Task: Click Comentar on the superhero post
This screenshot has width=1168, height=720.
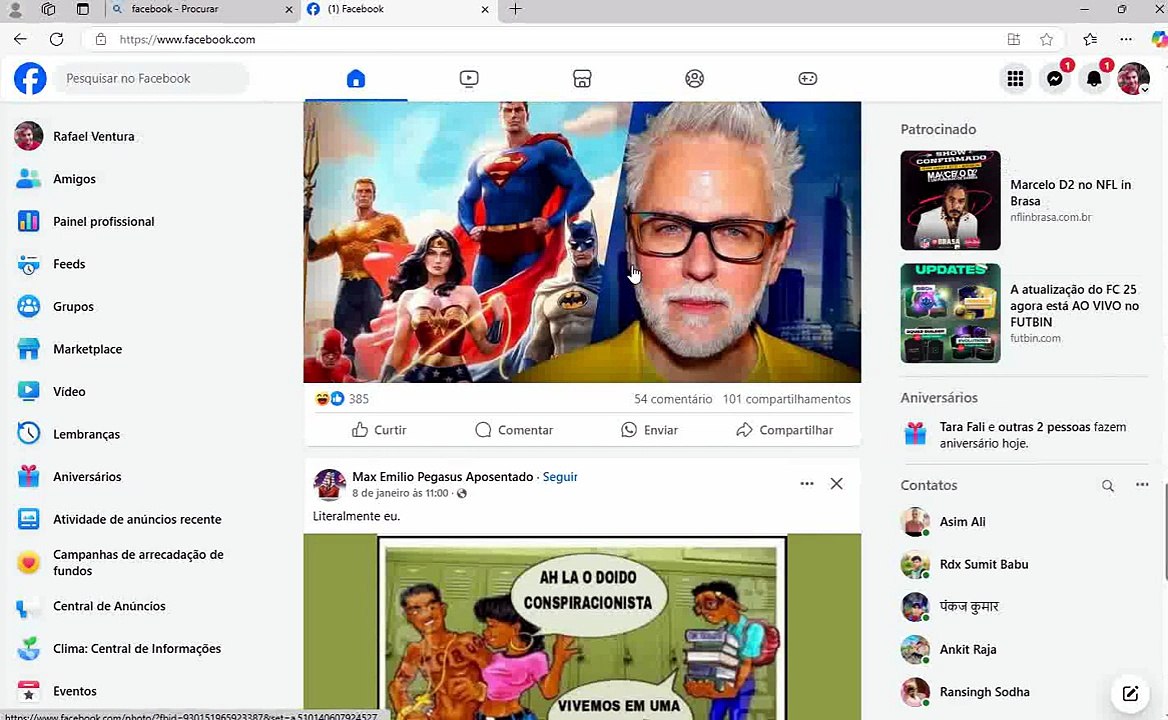Action: [x=514, y=430]
